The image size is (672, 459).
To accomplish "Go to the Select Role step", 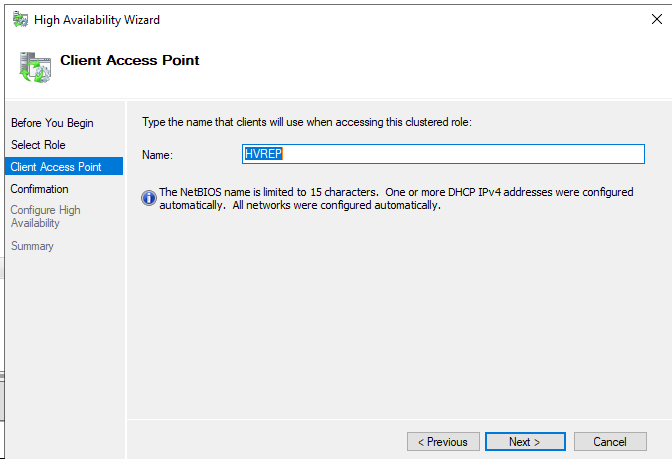I will 38,145.
